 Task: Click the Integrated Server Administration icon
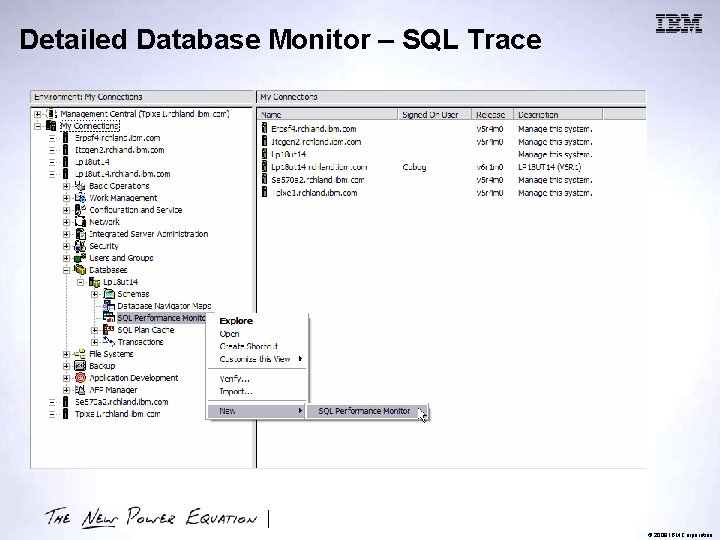80,234
